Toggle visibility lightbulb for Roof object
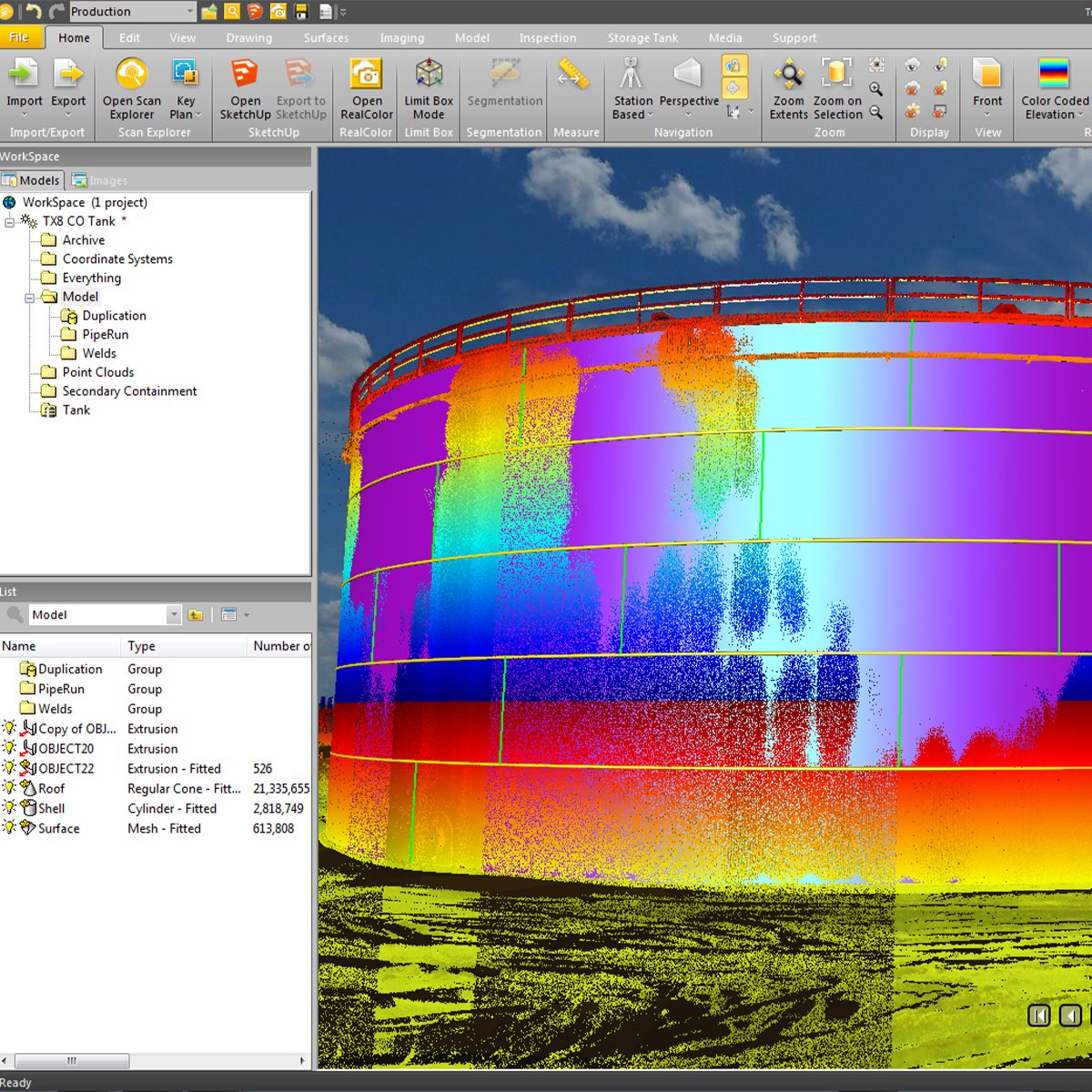This screenshot has height=1092, width=1092. click(9, 788)
